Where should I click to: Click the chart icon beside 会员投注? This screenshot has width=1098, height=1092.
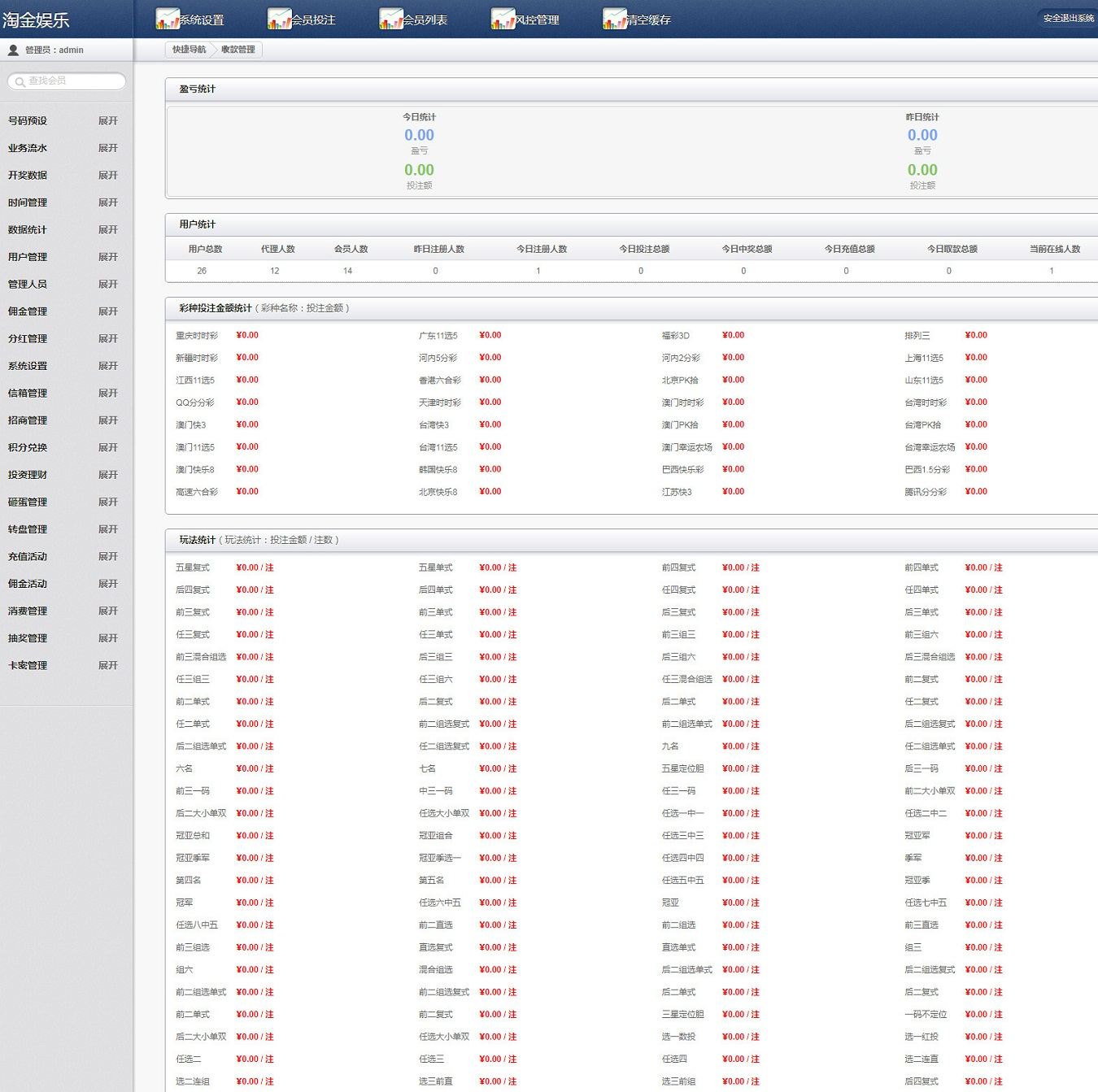pos(279,20)
